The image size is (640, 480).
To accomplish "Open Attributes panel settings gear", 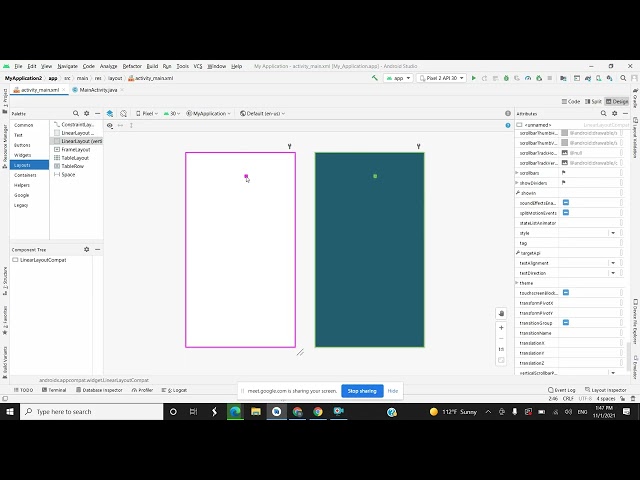I will 614,113.
